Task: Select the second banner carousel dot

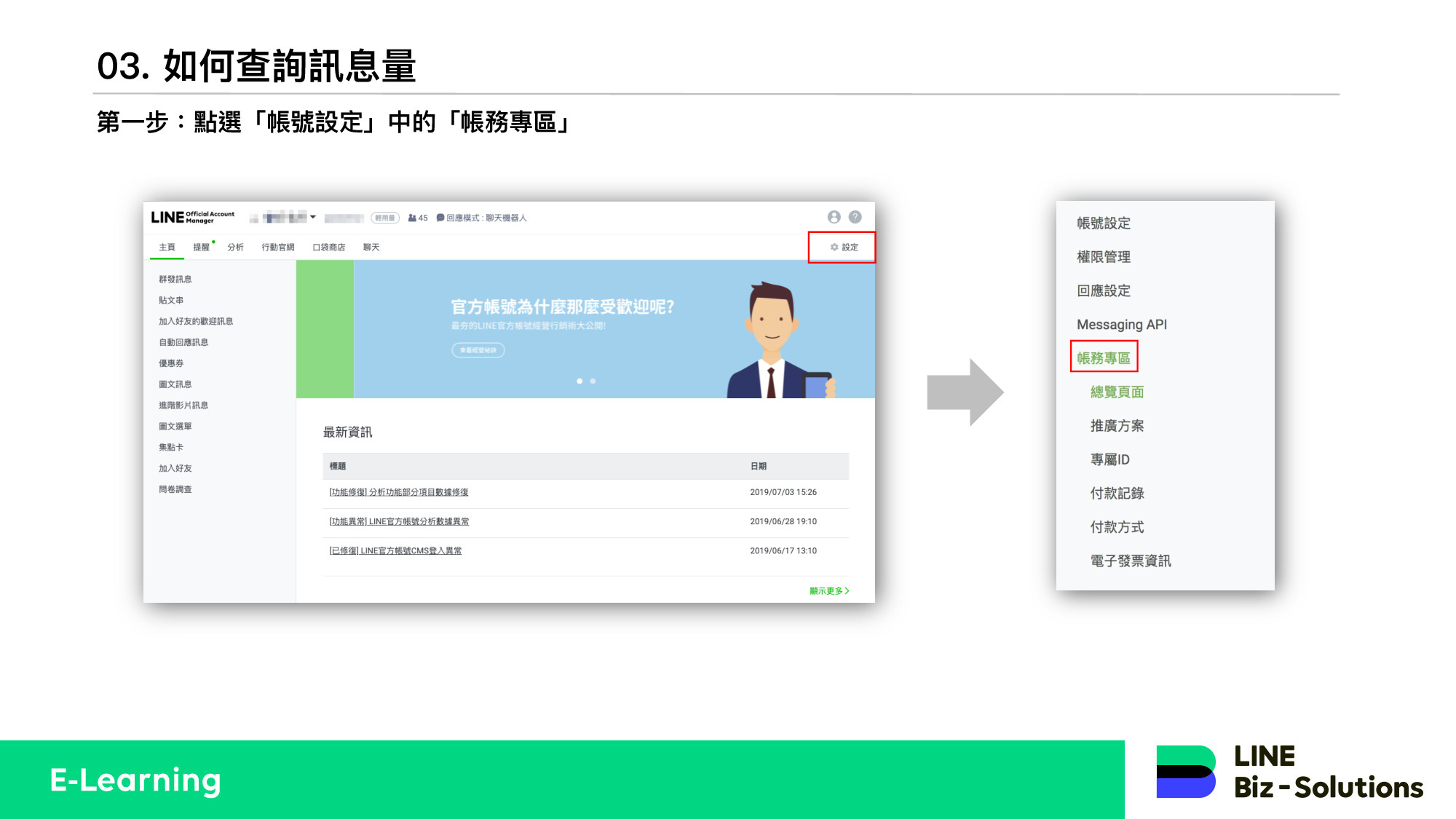Action: 593,381
